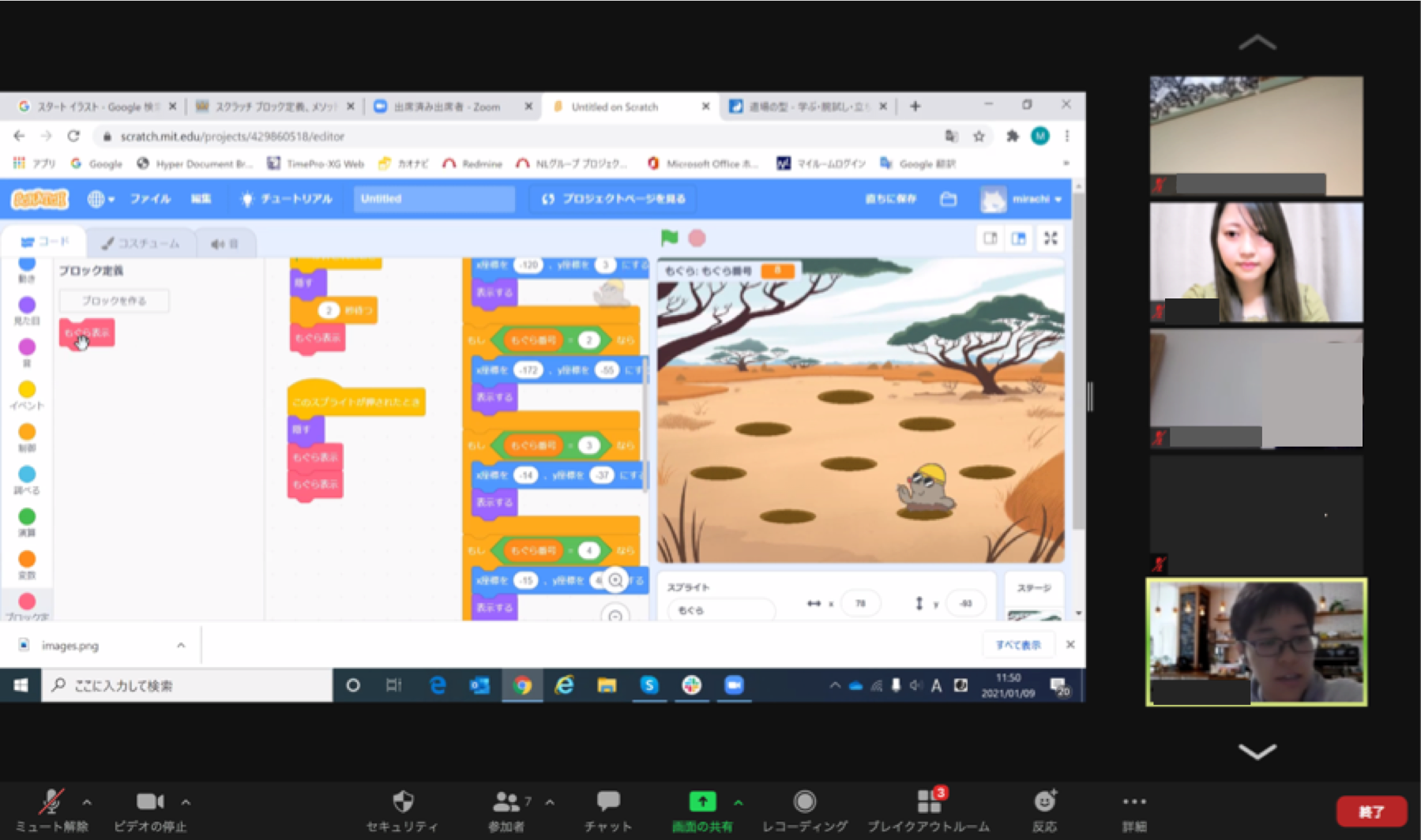Open Zoom セキュリティ security menu
Image resolution: width=1421 pixels, height=840 pixels.
(x=403, y=810)
